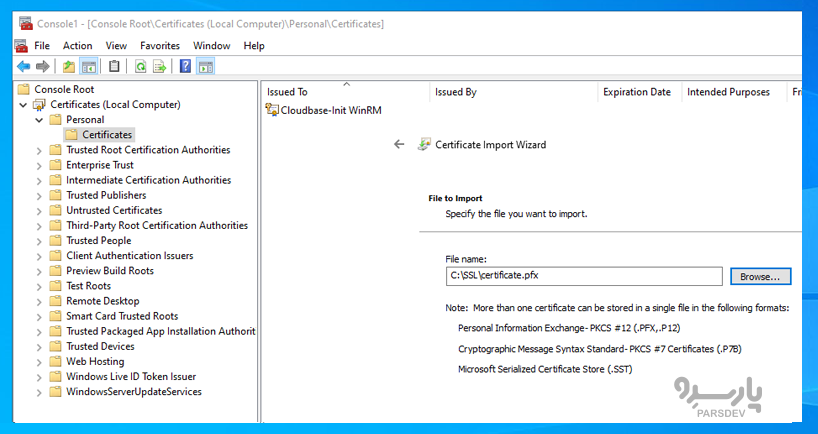Sort by Expiration Date column header

640,92
